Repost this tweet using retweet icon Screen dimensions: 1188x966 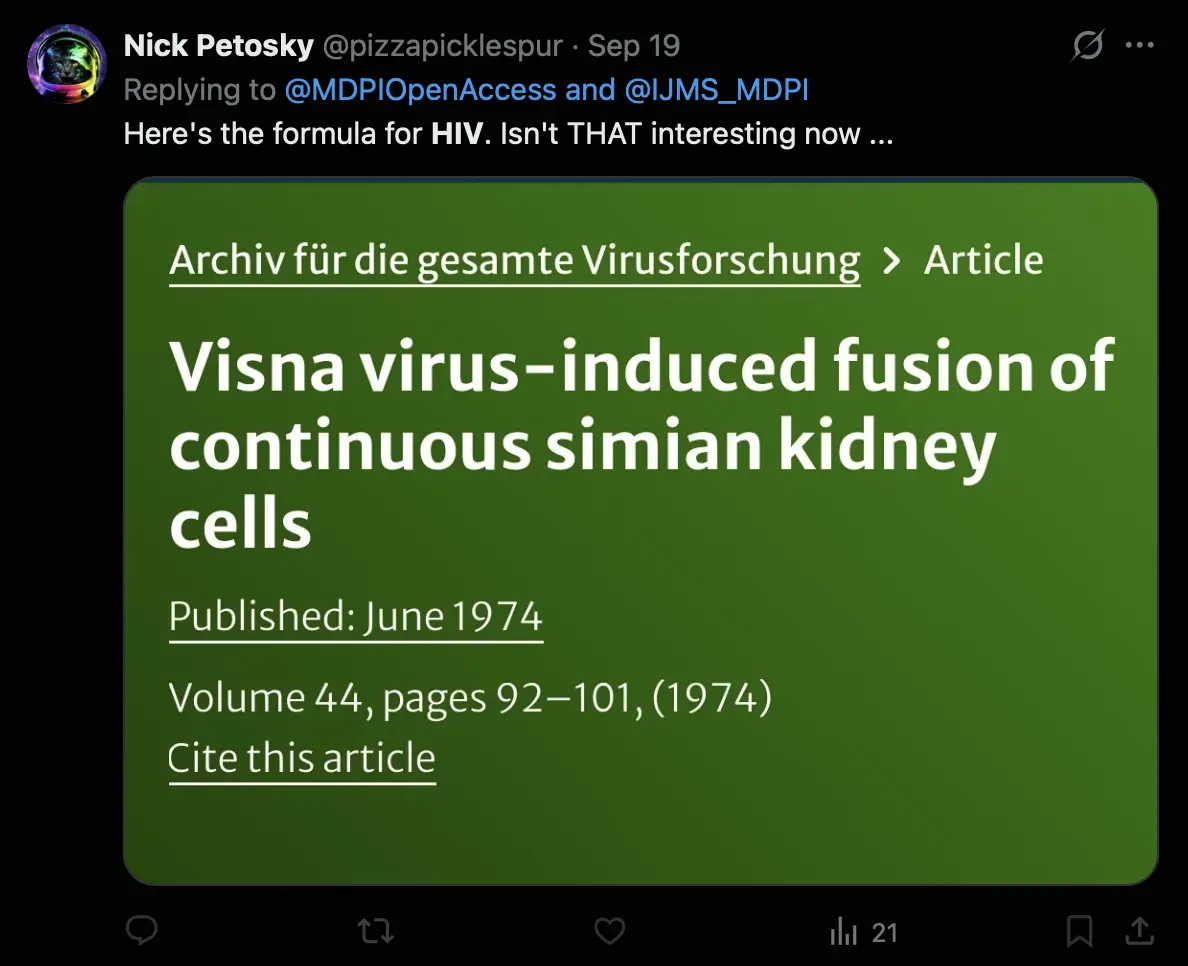click(x=376, y=932)
